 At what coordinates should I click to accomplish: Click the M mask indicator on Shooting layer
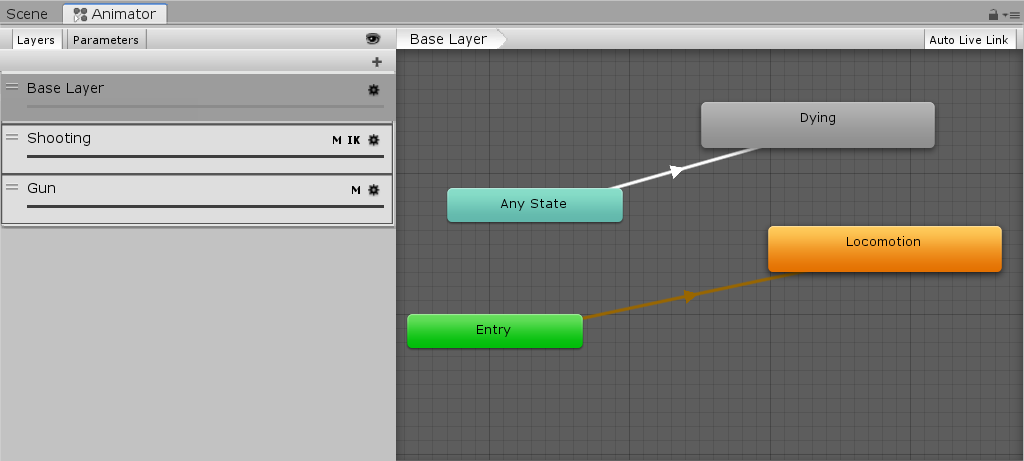[337, 140]
